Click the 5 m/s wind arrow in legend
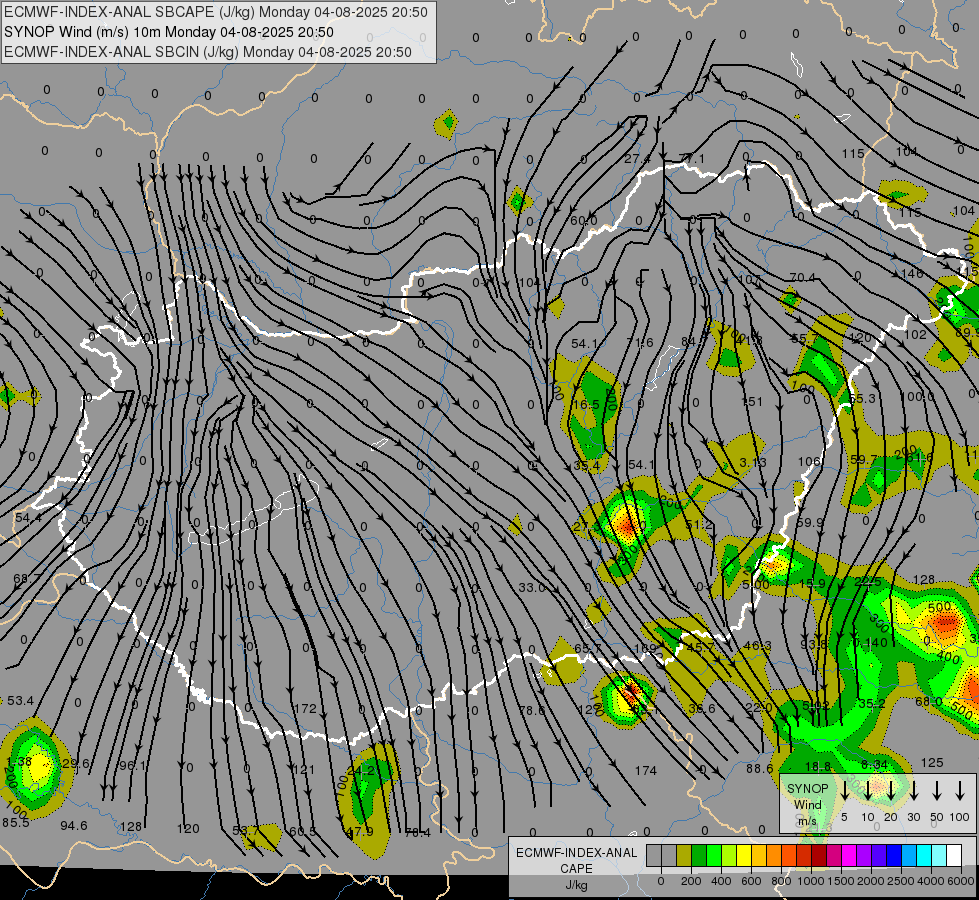Screen dimensions: 979x900 (x=844, y=790)
